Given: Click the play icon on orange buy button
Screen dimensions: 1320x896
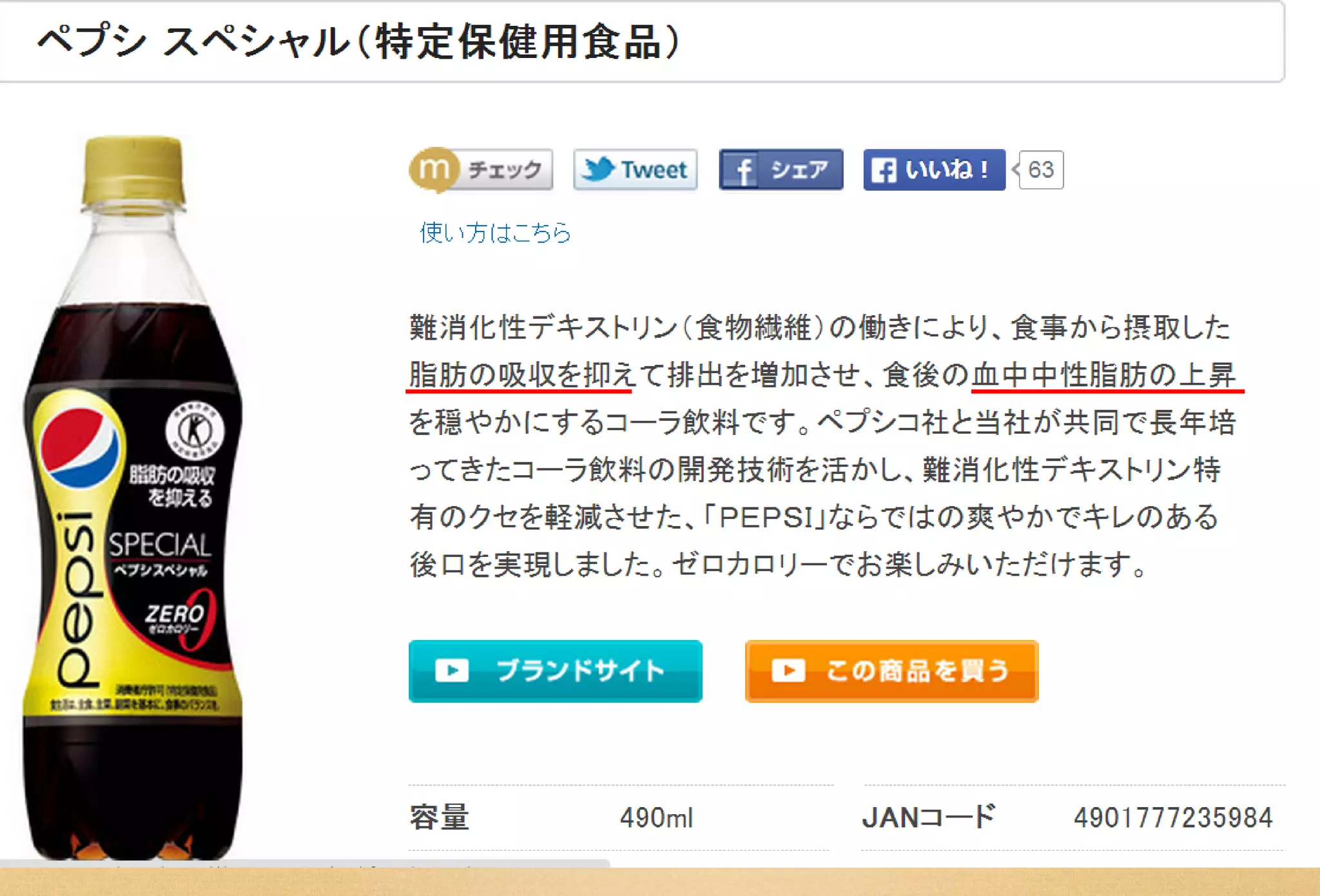Looking at the screenshot, I should click(788, 670).
